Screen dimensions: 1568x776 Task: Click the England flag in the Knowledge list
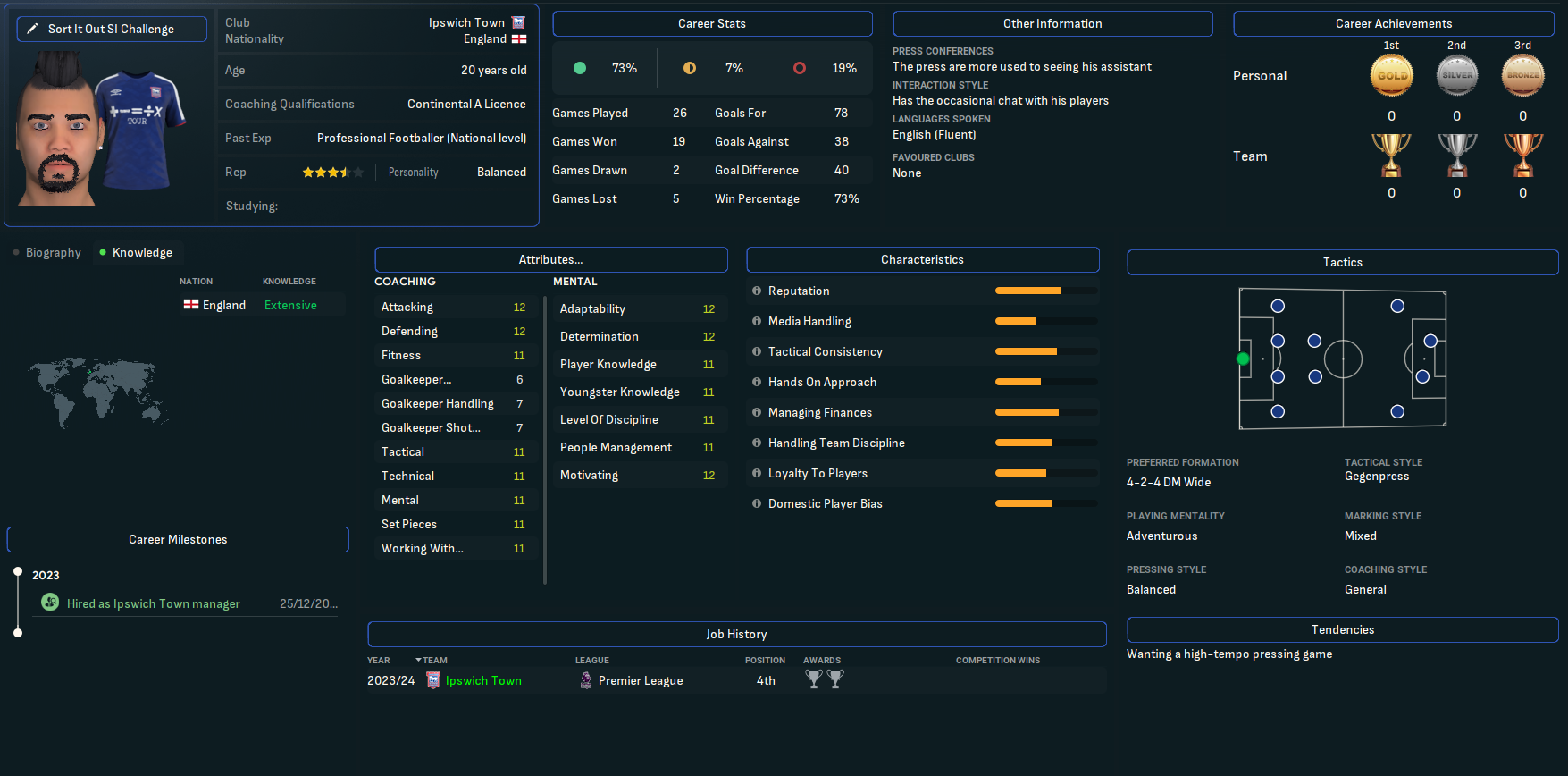[191, 305]
